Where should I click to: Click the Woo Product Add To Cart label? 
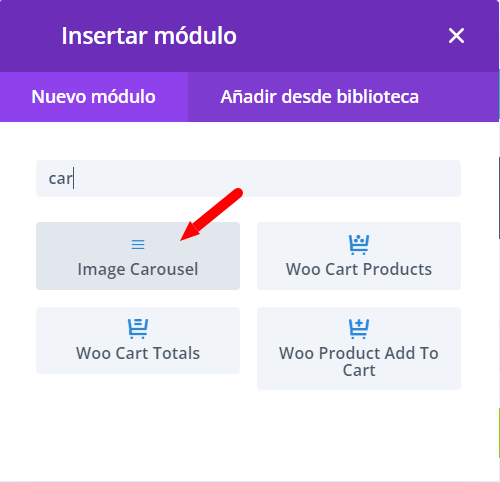click(359, 362)
